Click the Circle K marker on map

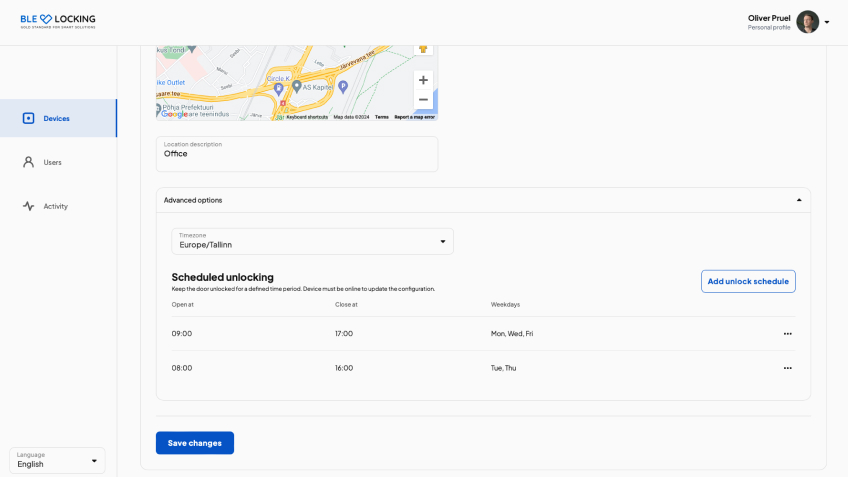click(x=281, y=88)
